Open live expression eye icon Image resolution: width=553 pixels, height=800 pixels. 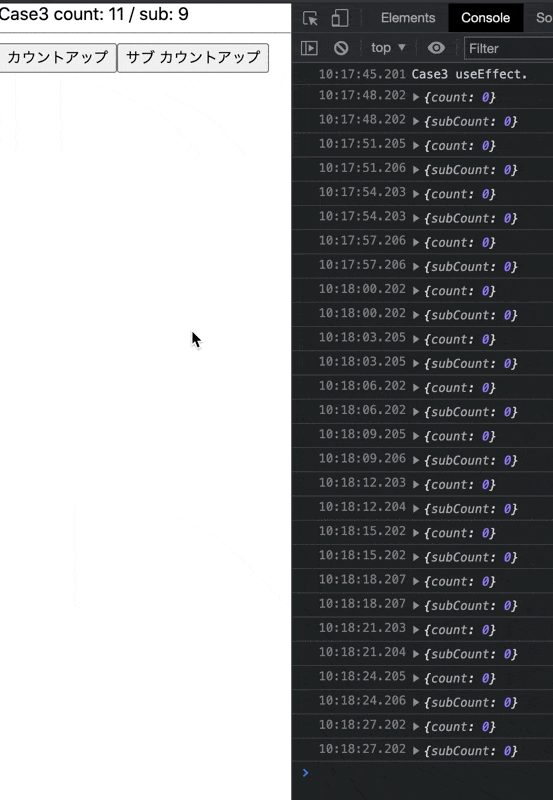coord(436,48)
